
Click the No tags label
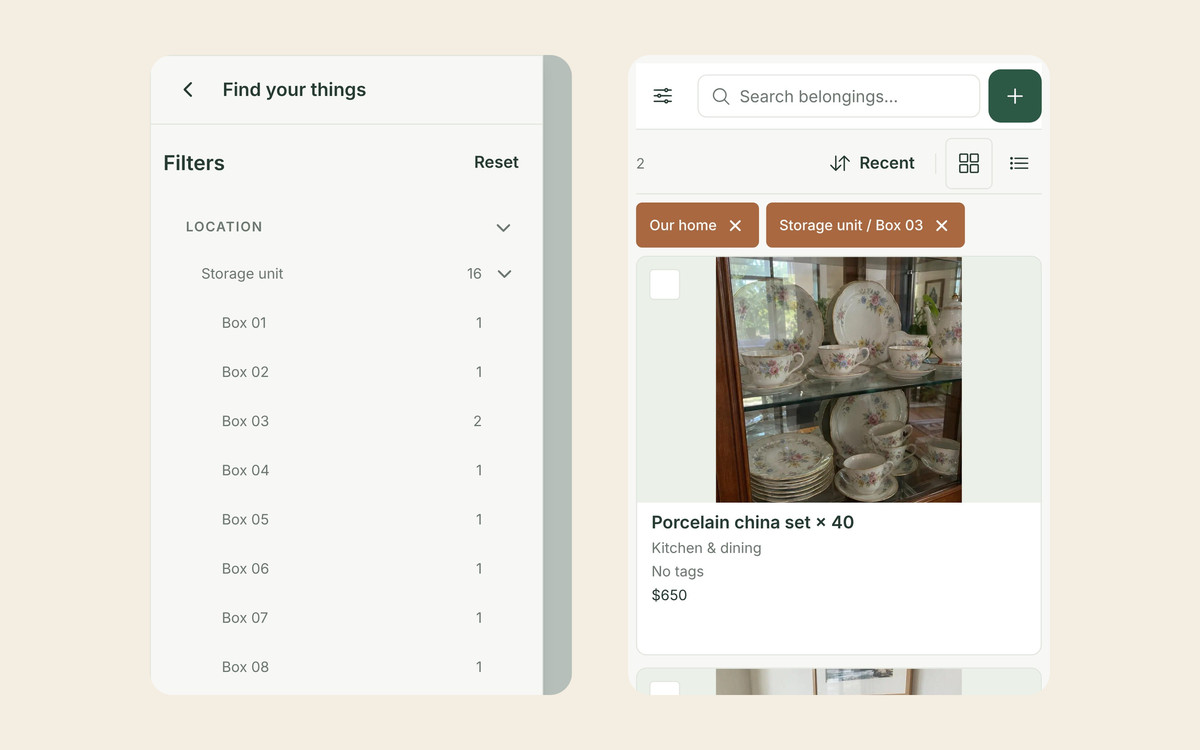(x=677, y=571)
